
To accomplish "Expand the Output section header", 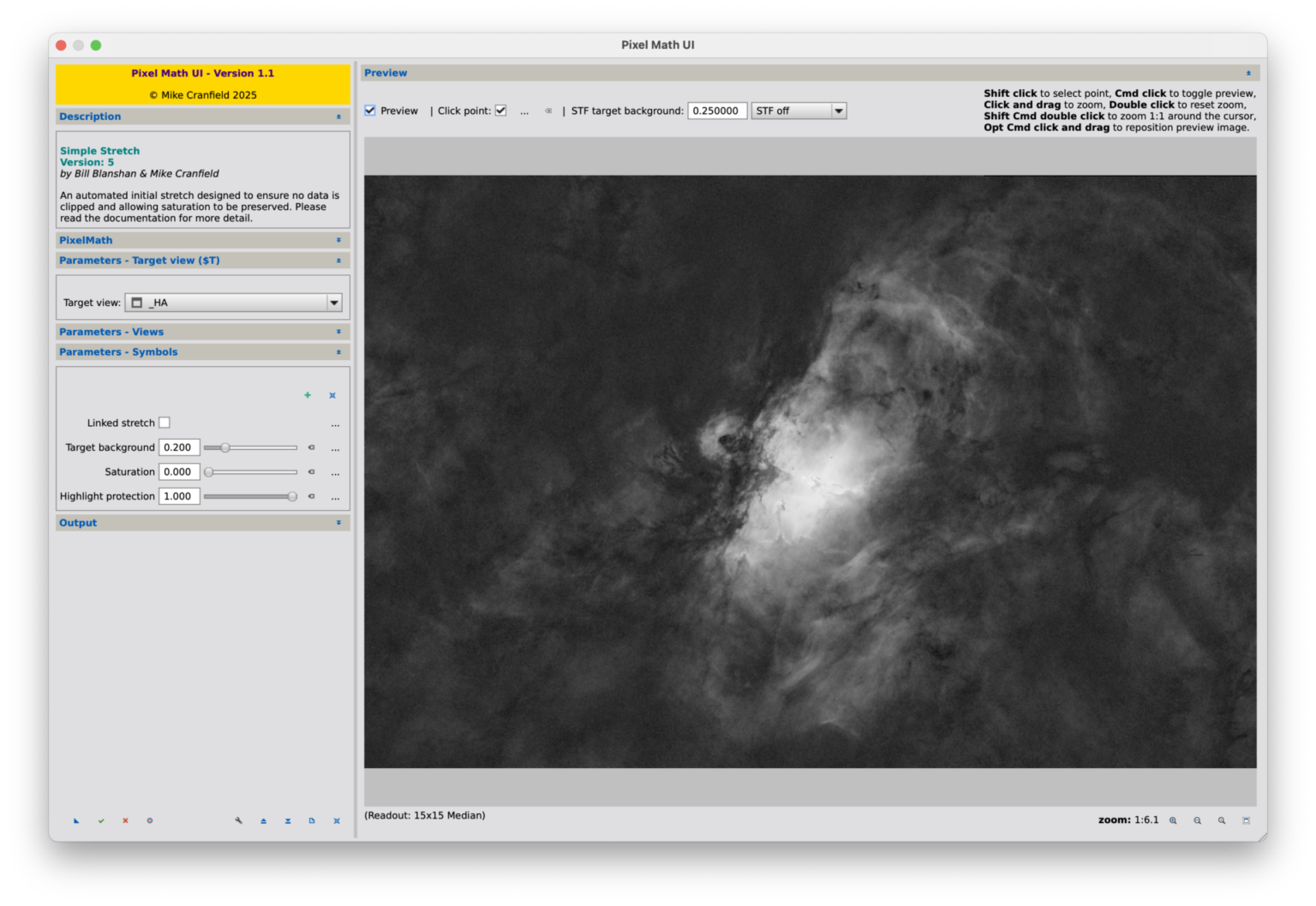I will click(338, 522).
